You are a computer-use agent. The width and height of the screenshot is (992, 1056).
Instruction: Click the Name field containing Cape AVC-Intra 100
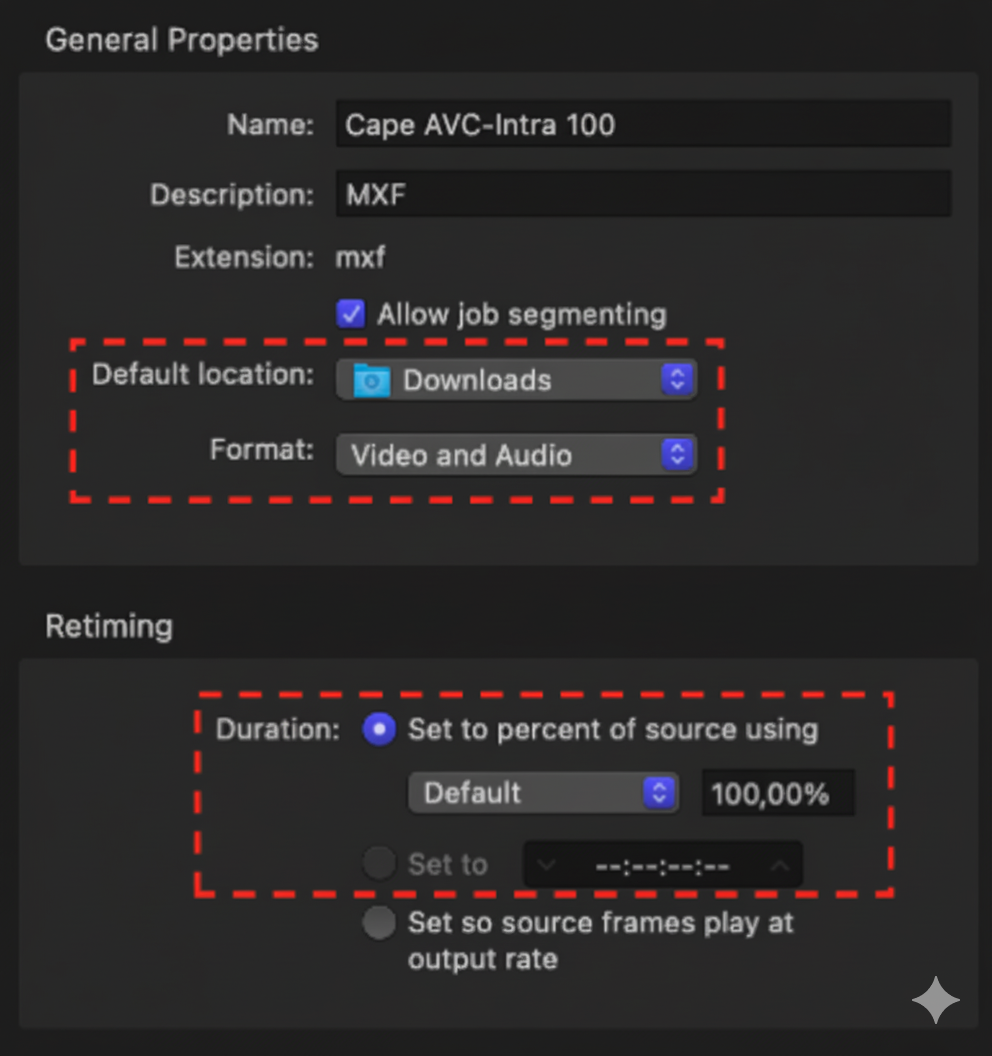point(643,124)
